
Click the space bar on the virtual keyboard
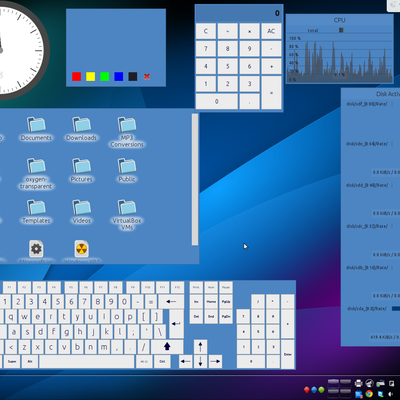(x=87, y=361)
